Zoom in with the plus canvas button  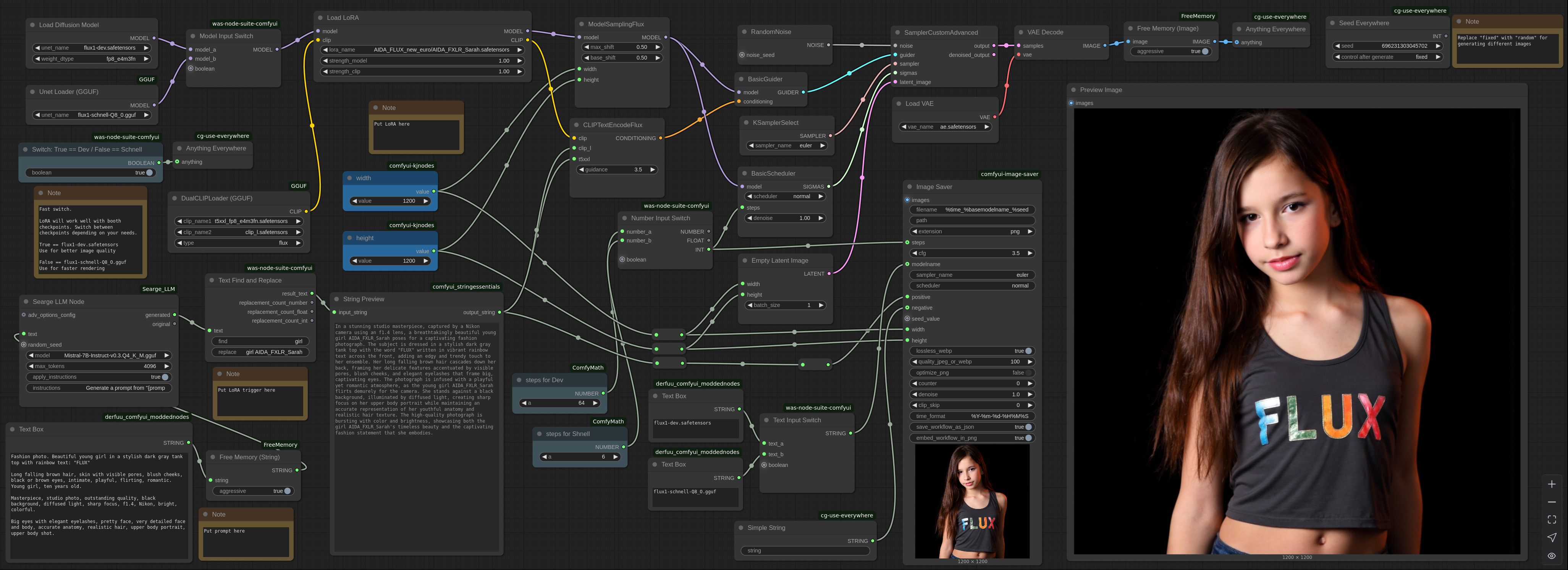click(1552, 484)
